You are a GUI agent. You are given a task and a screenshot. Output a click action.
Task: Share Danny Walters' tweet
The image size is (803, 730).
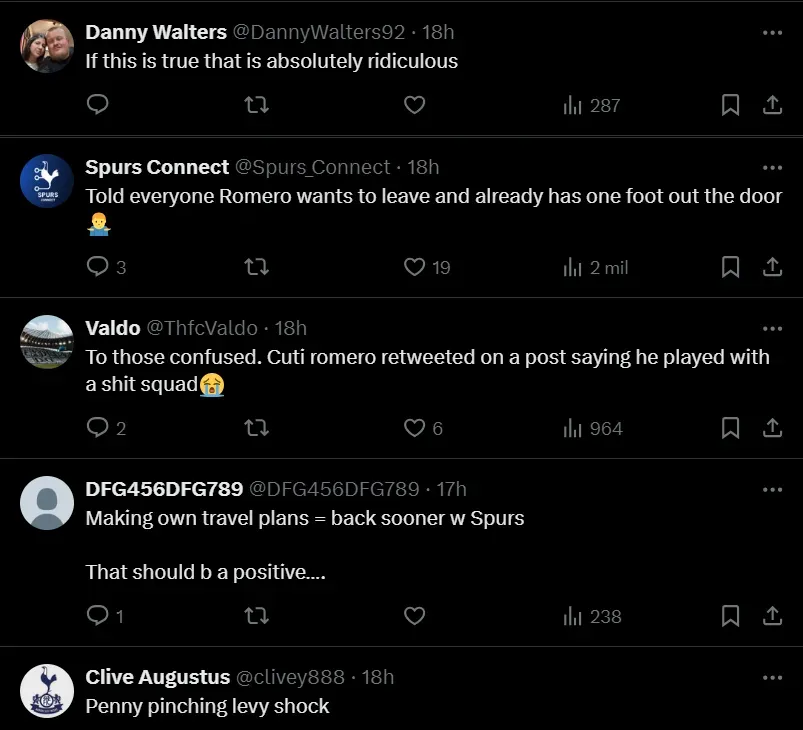tap(773, 105)
